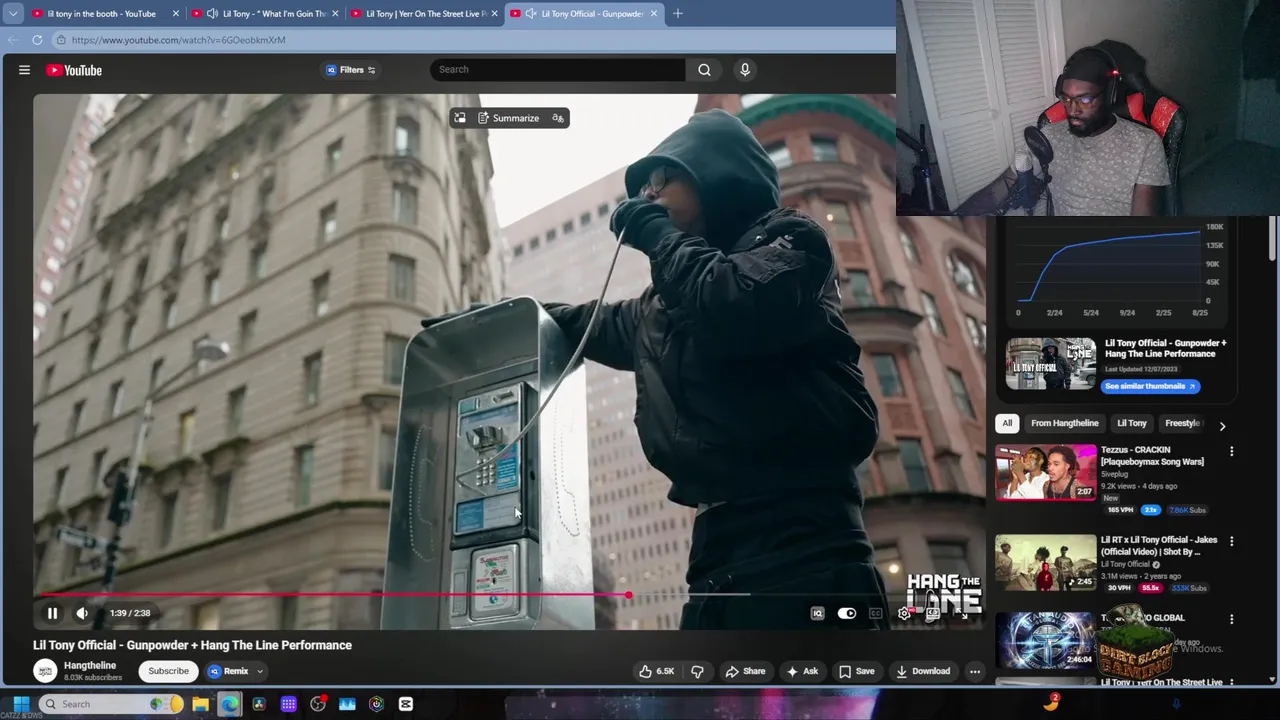1280x720 pixels.
Task: Focus the YouTube Search field
Action: coord(558,69)
